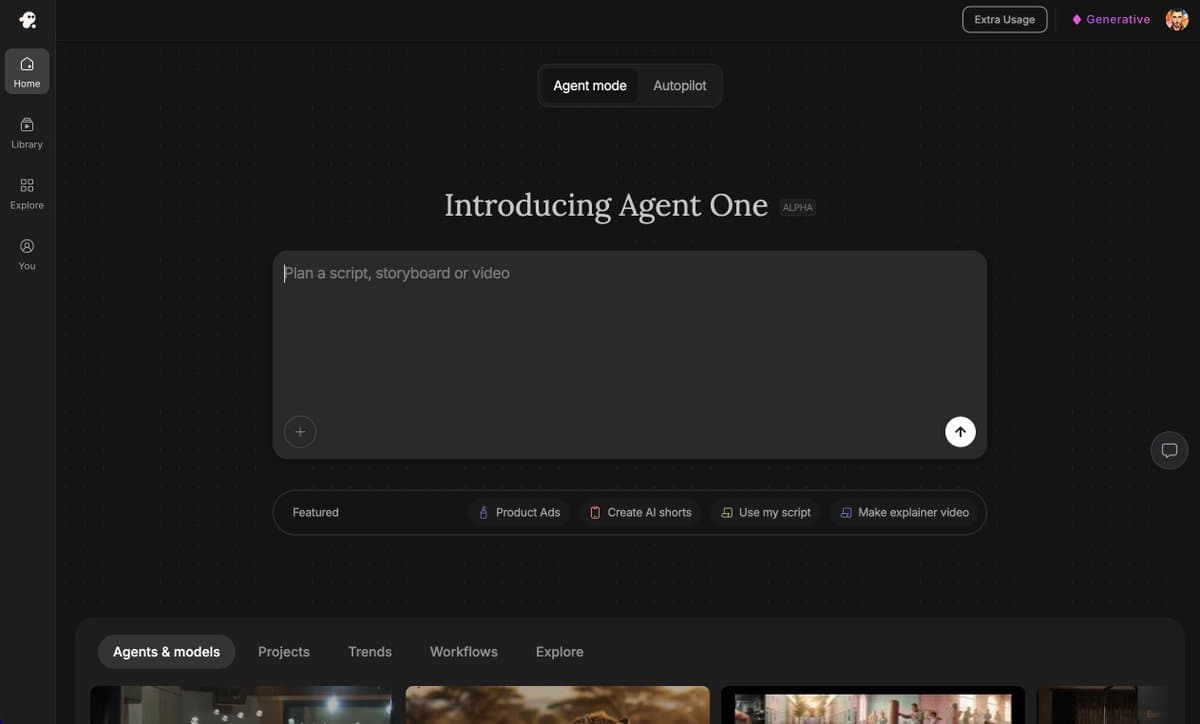
Task: Select the Workflows tab
Action: pyautogui.click(x=464, y=652)
